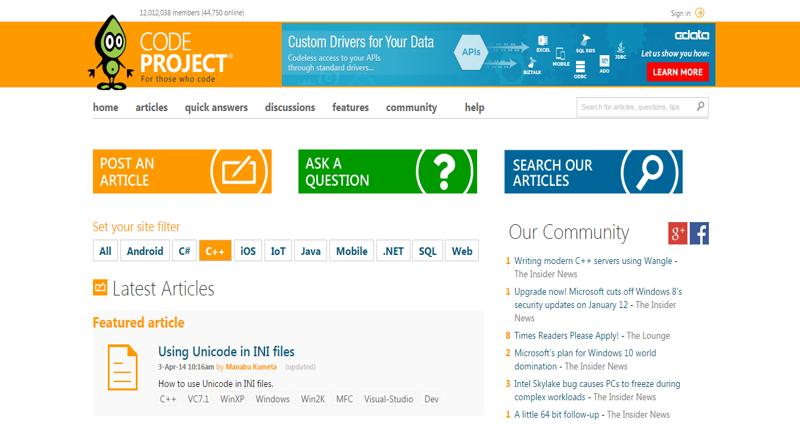Screen dimensions: 800x424
Task: Set site filter to Web
Action: click(x=462, y=251)
